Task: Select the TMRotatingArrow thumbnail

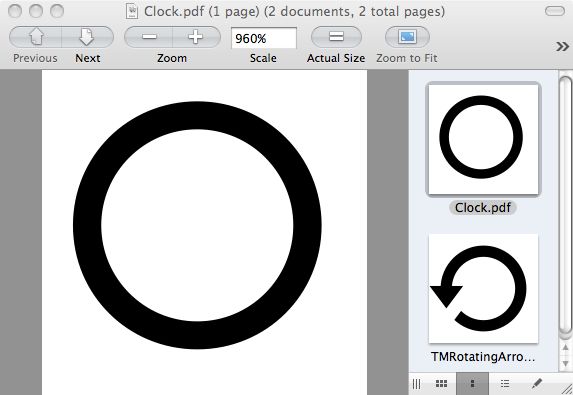Action: point(483,289)
